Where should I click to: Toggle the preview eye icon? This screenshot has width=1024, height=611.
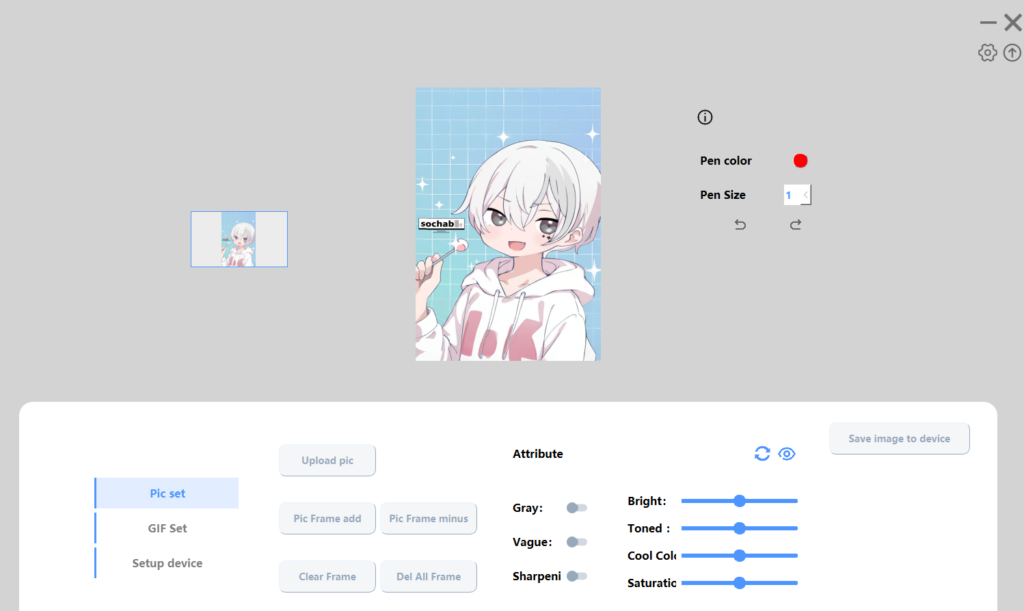pyautogui.click(x=787, y=453)
